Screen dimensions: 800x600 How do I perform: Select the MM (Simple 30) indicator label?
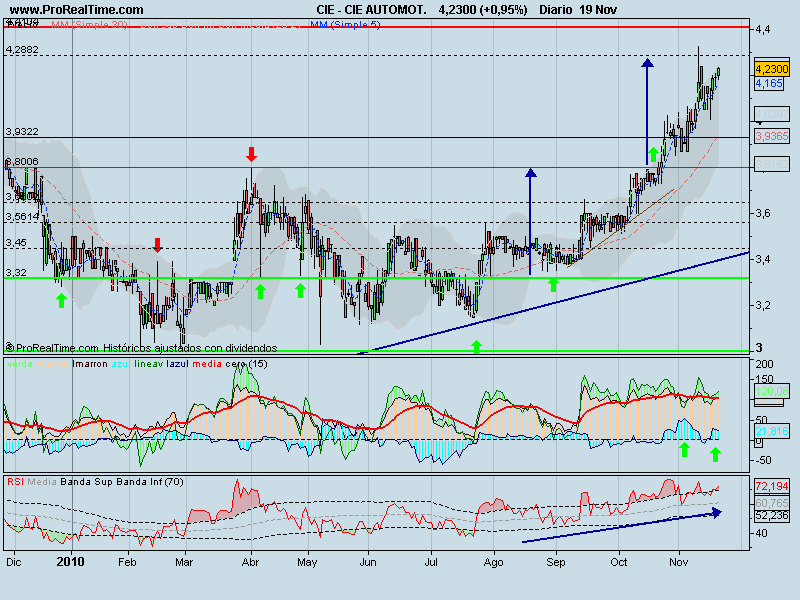(89, 24)
